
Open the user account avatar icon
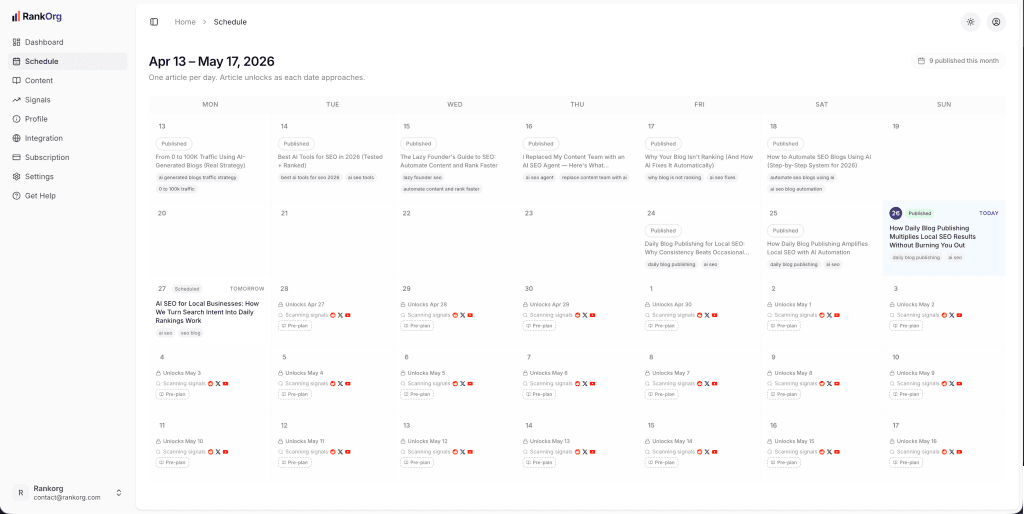(996, 21)
